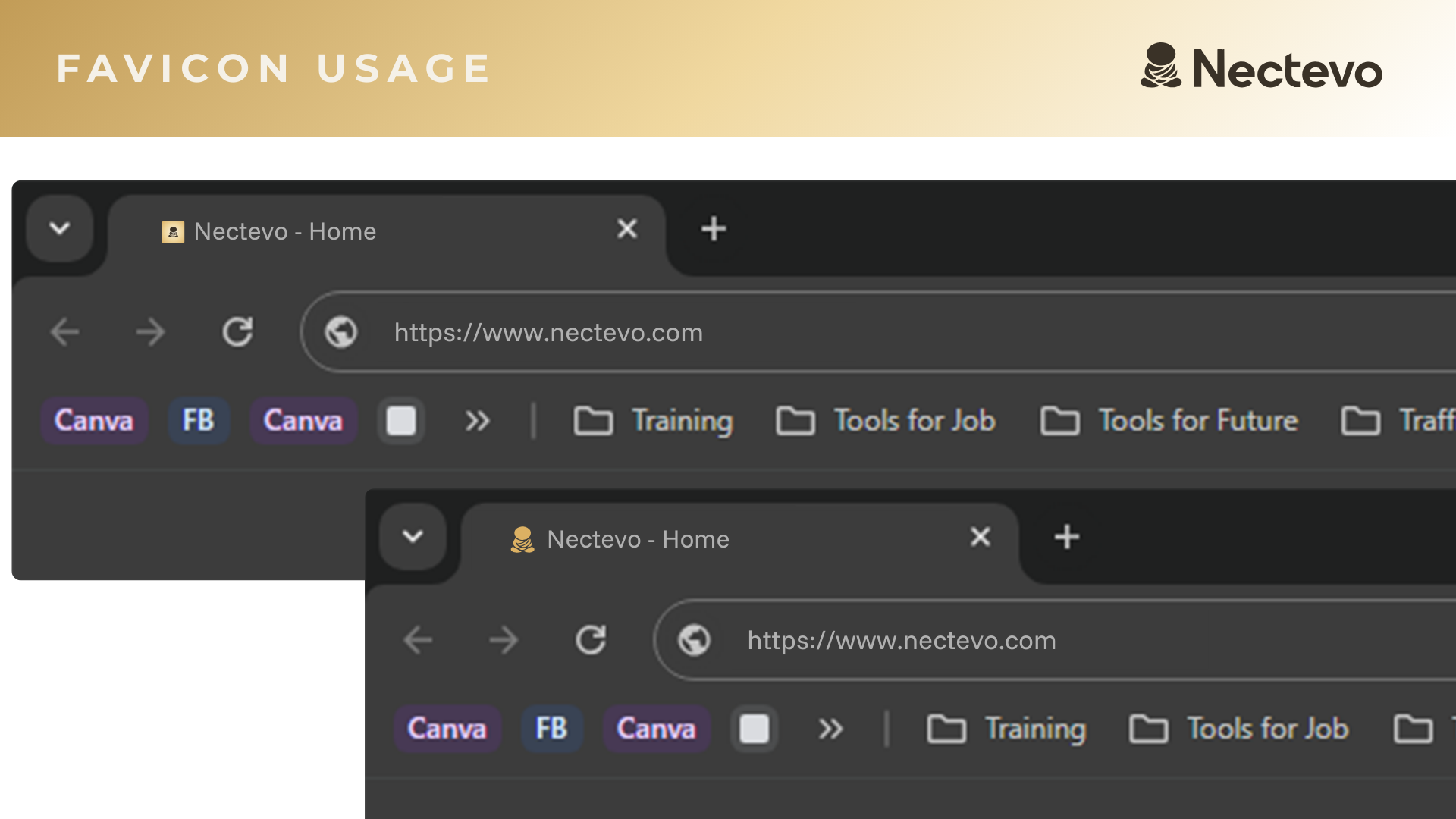The height and width of the screenshot is (819, 1456).
Task: Click the reload icon in top browser
Action: pos(237,332)
